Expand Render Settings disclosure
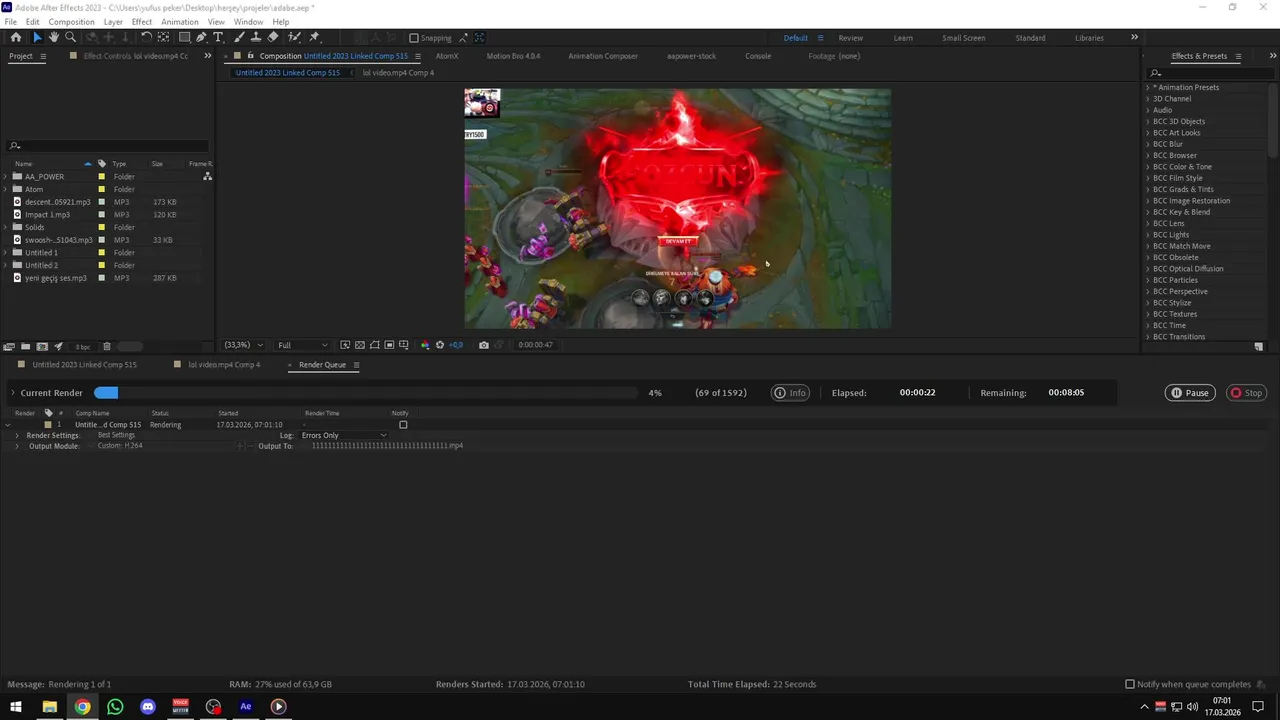This screenshot has width=1280, height=720. coord(17,436)
